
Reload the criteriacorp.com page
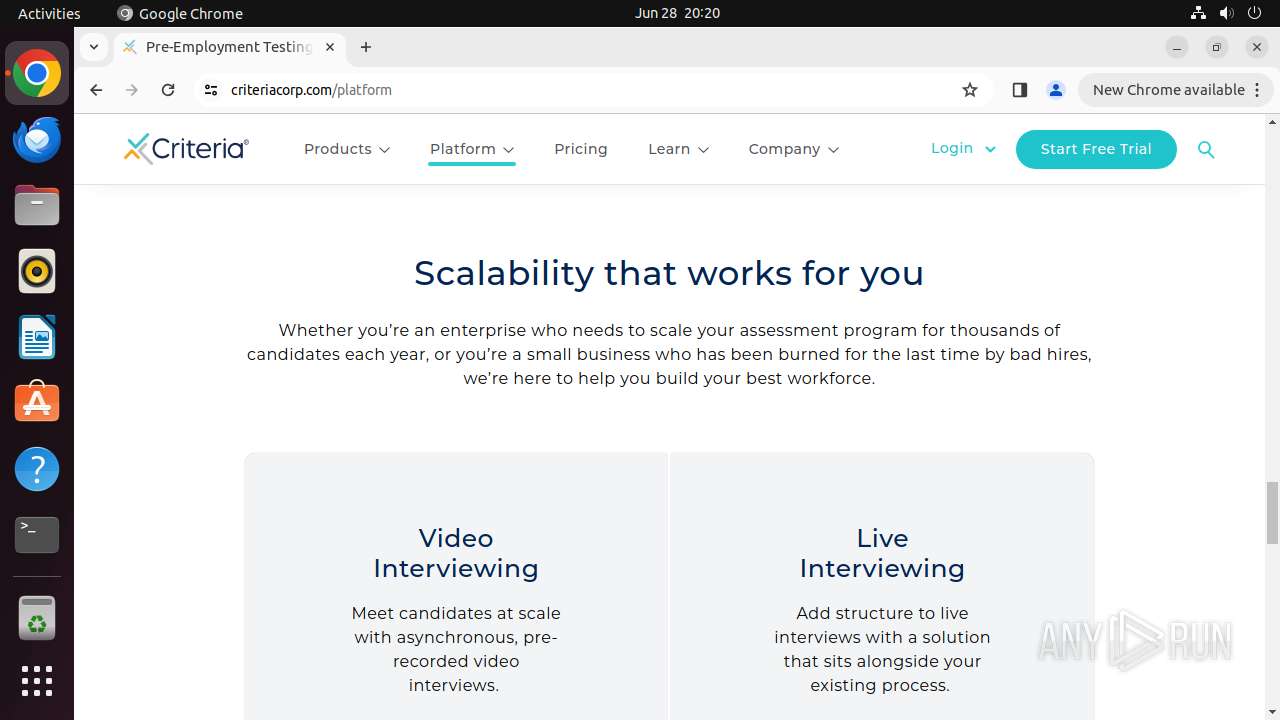click(x=168, y=90)
